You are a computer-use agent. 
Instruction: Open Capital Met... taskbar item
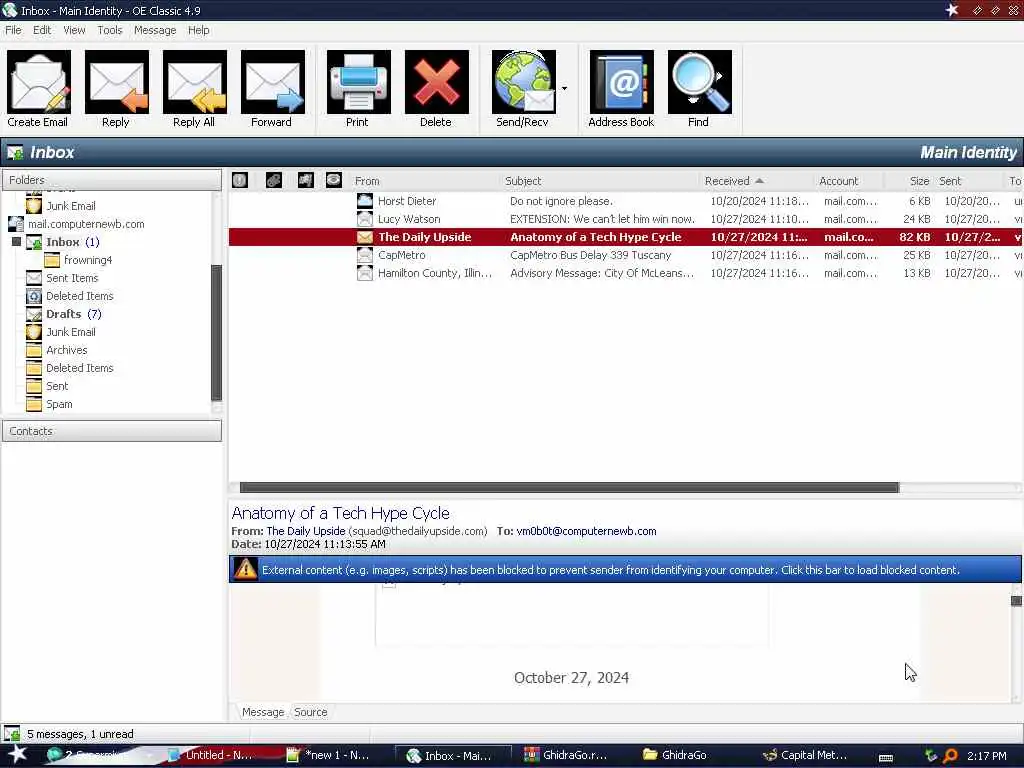[x=805, y=755]
